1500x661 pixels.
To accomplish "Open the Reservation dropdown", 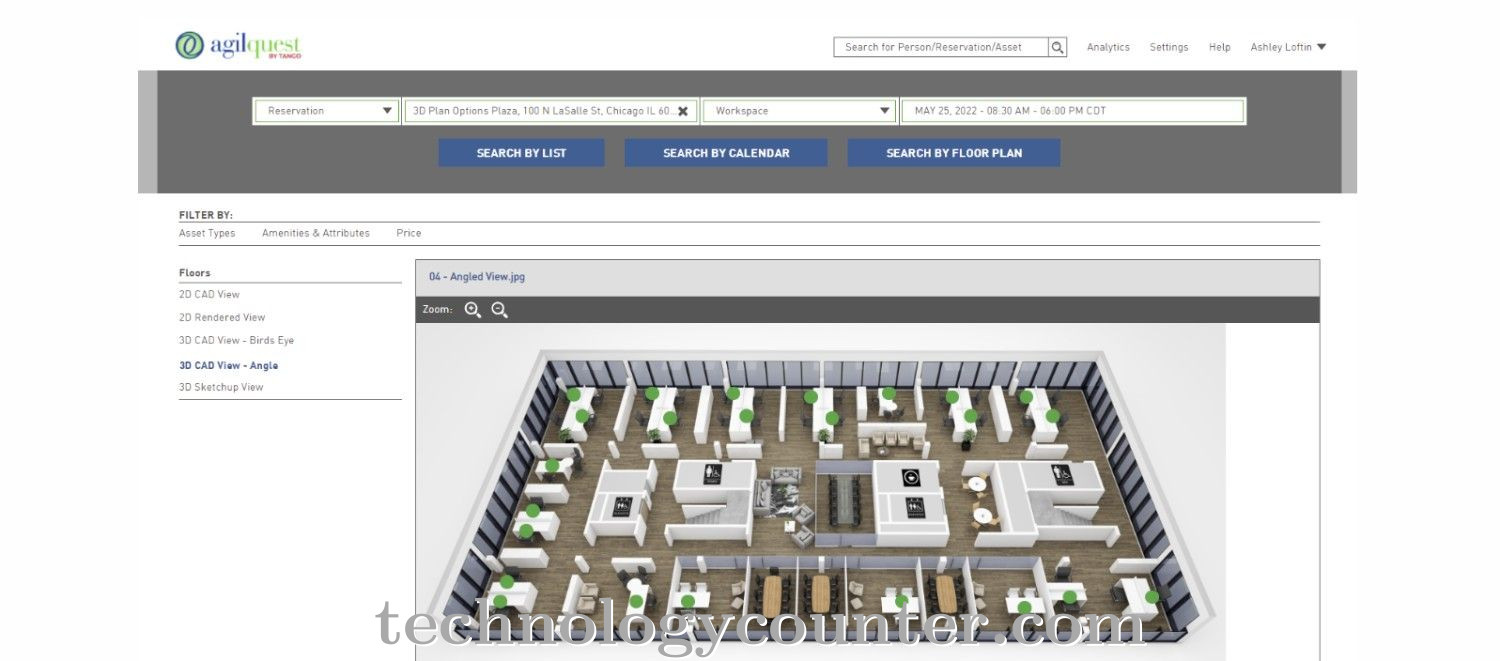I will 328,111.
